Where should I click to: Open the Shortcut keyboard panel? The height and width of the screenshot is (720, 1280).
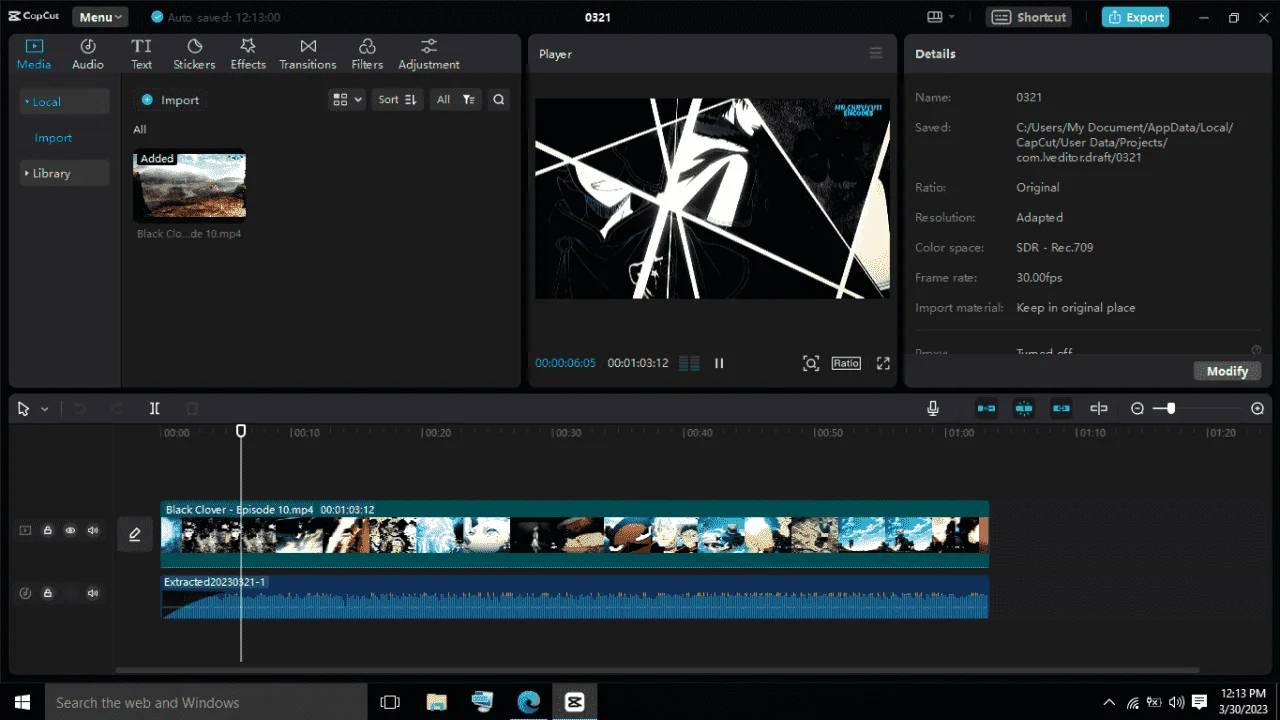1029,17
